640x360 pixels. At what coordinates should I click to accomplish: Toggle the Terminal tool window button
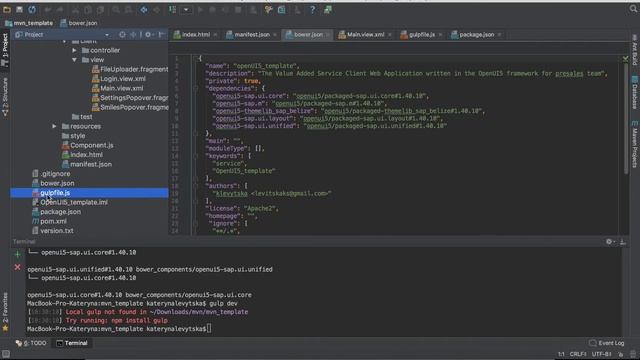click(x=72, y=343)
